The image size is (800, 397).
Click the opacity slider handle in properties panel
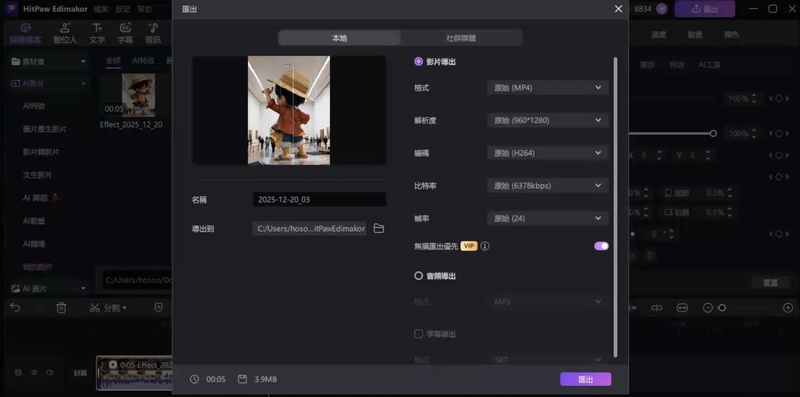pos(713,134)
